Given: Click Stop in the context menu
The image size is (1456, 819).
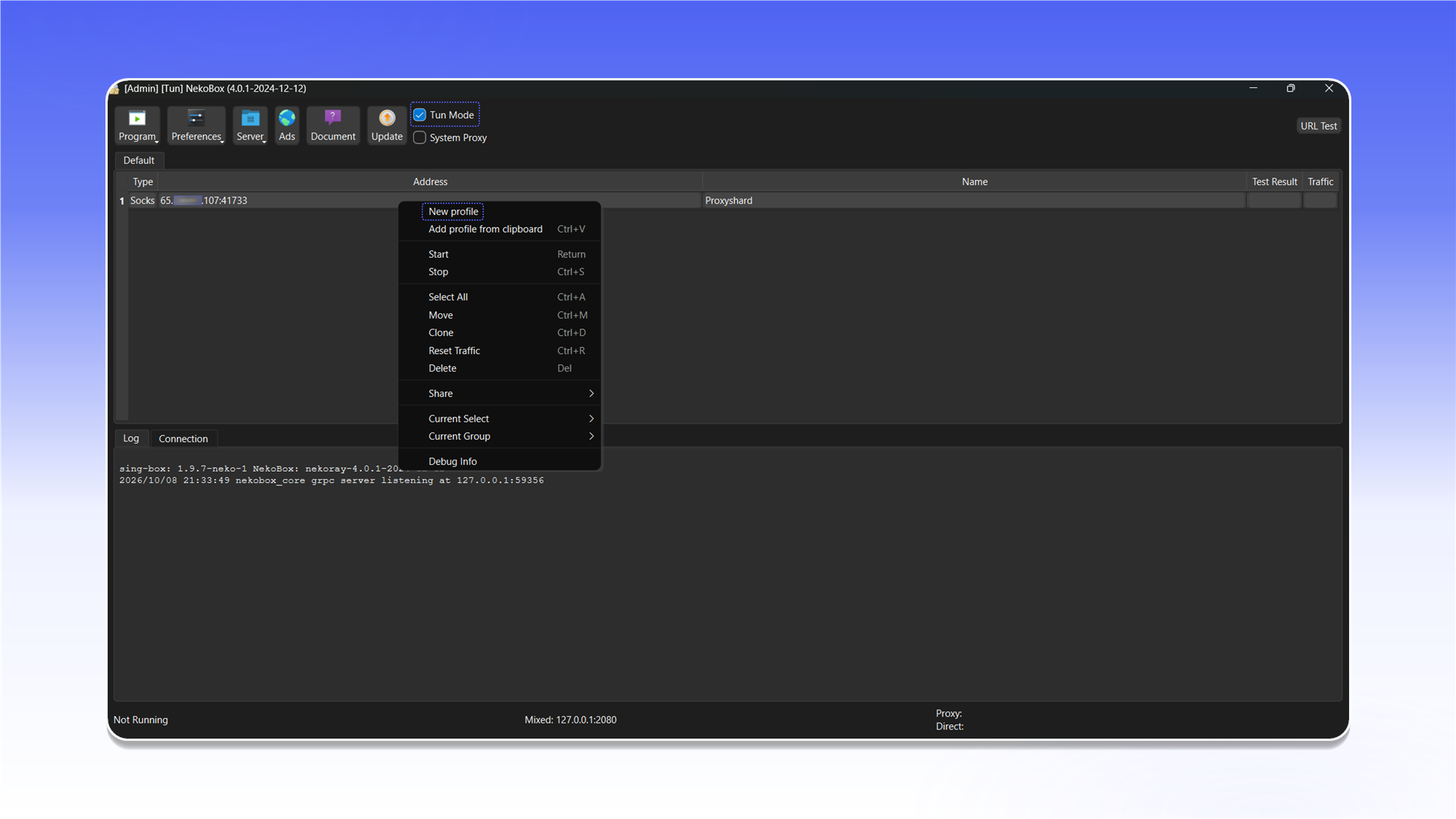Looking at the screenshot, I should click(x=500, y=271).
